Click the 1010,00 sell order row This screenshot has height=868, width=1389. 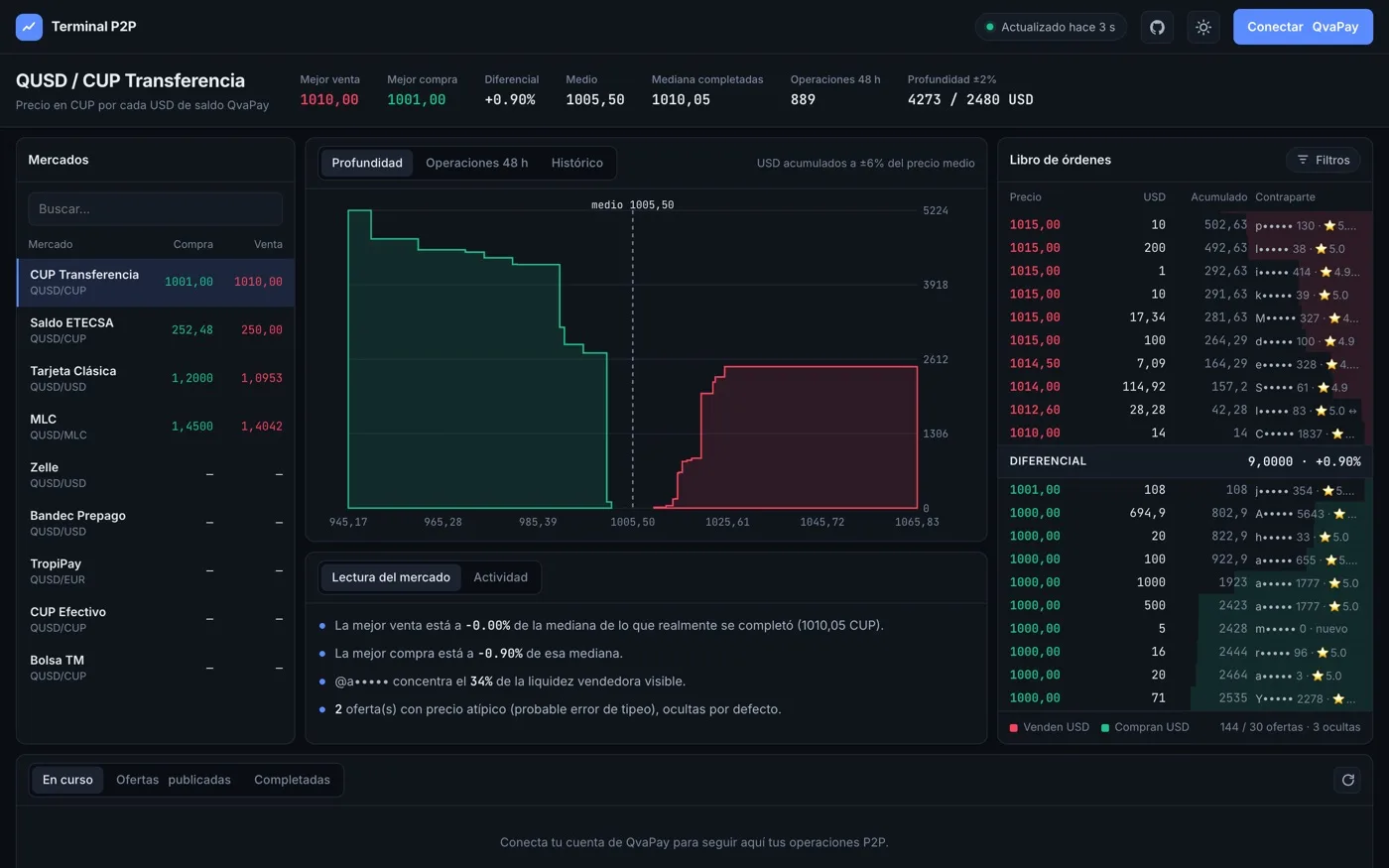[1186, 434]
